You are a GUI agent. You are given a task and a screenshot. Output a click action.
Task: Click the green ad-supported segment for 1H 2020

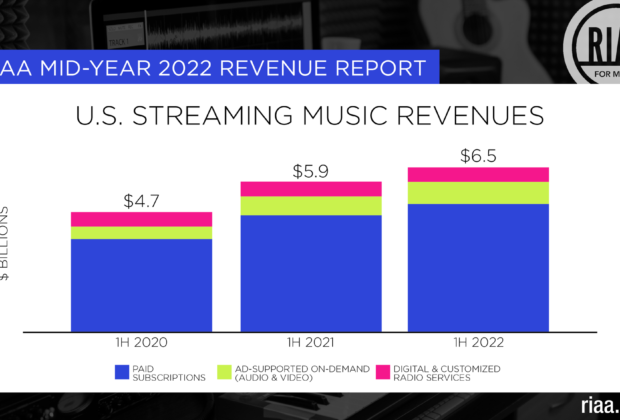142,233
